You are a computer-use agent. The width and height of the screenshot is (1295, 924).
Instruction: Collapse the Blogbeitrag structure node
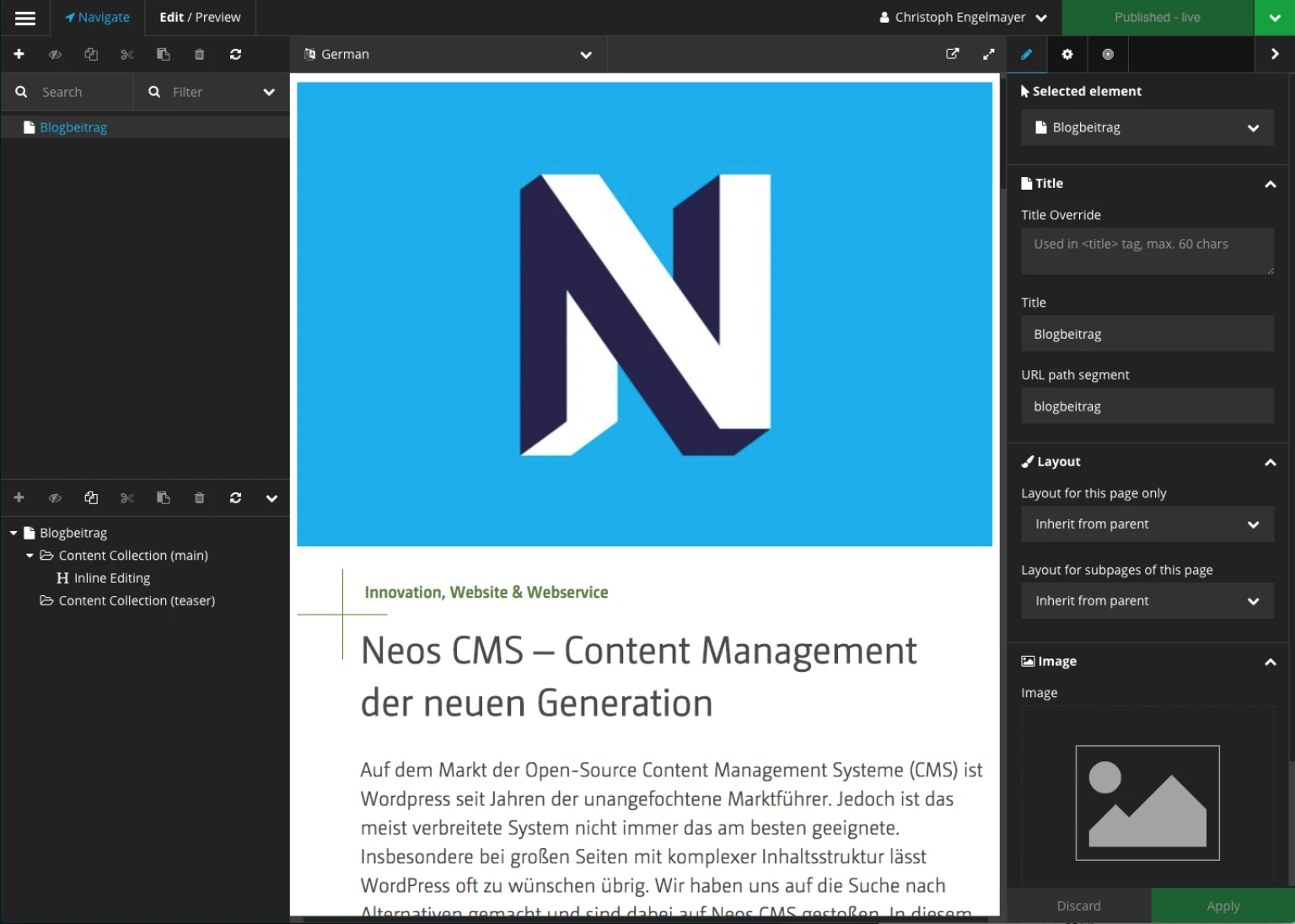click(x=13, y=533)
